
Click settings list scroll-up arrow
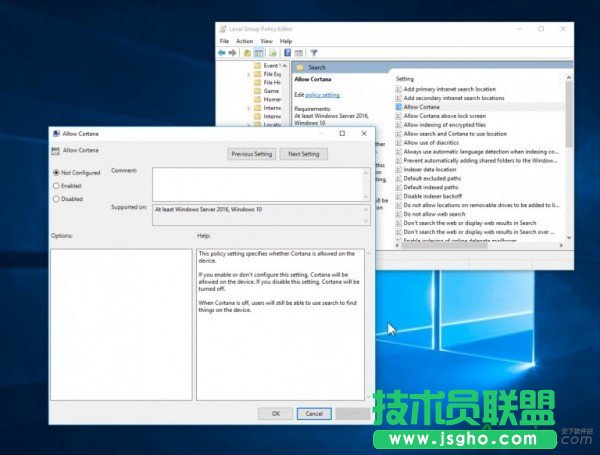click(x=569, y=78)
